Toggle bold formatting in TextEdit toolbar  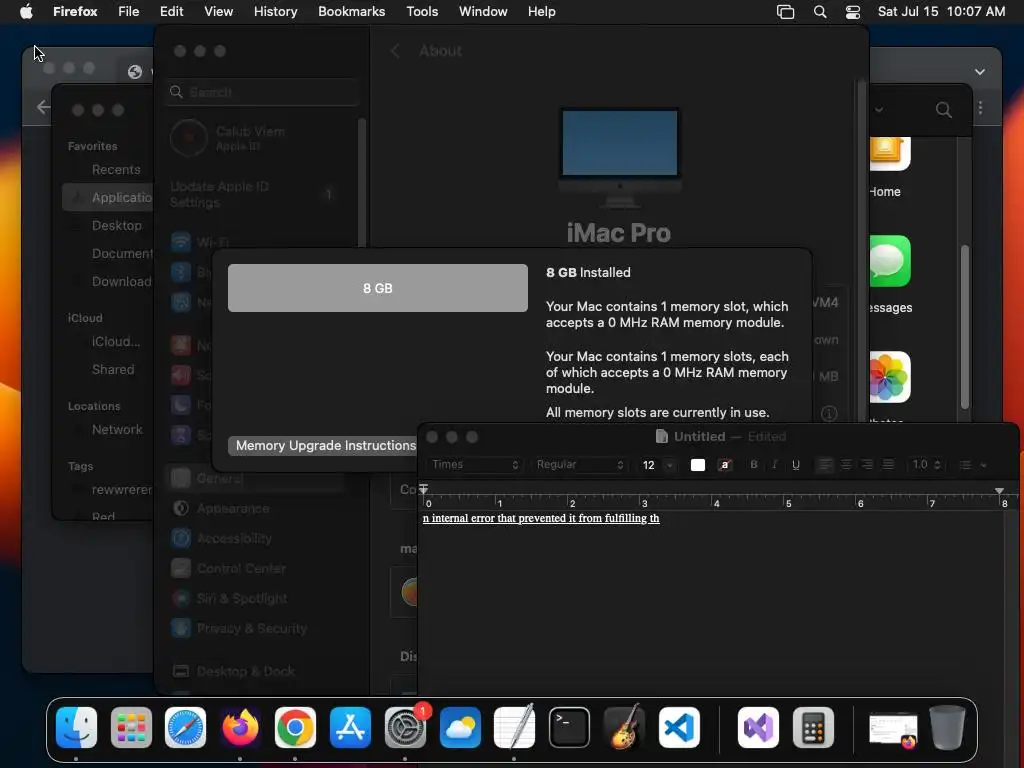point(754,464)
